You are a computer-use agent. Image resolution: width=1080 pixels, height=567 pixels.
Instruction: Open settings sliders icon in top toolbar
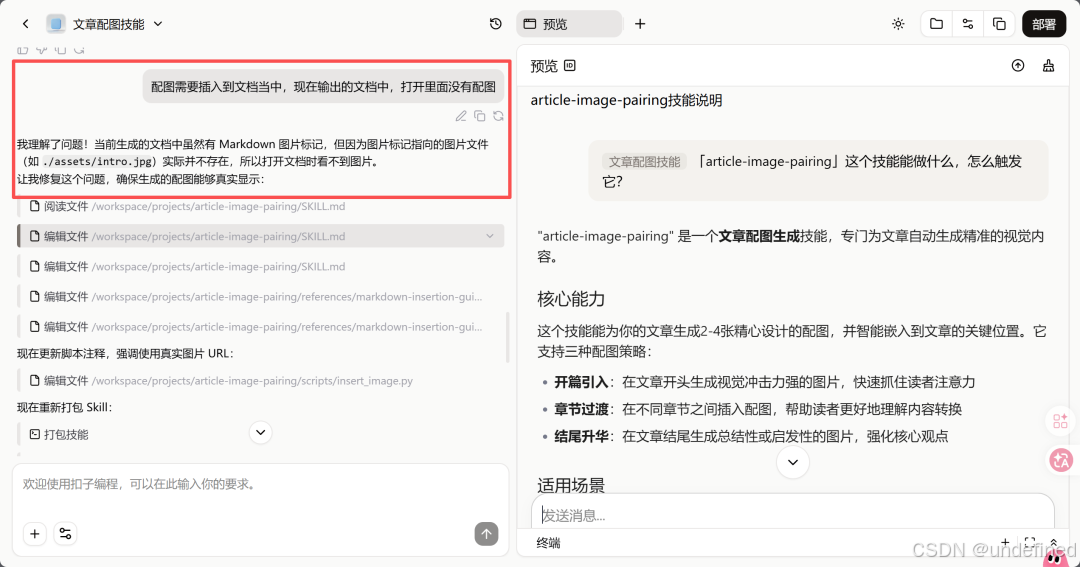(968, 24)
